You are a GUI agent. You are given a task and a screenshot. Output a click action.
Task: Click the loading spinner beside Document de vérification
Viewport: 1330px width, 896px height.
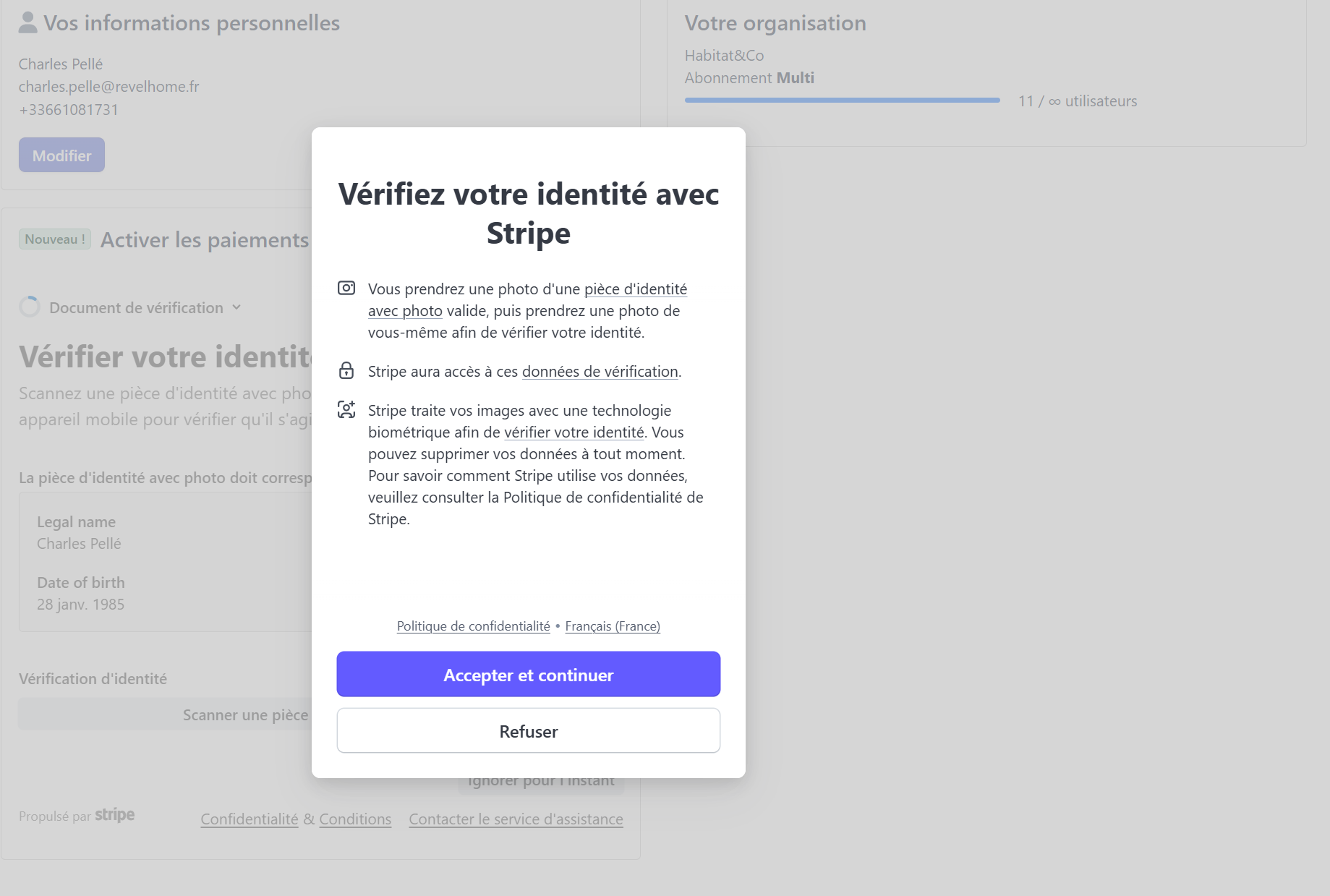tap(30, 307)
